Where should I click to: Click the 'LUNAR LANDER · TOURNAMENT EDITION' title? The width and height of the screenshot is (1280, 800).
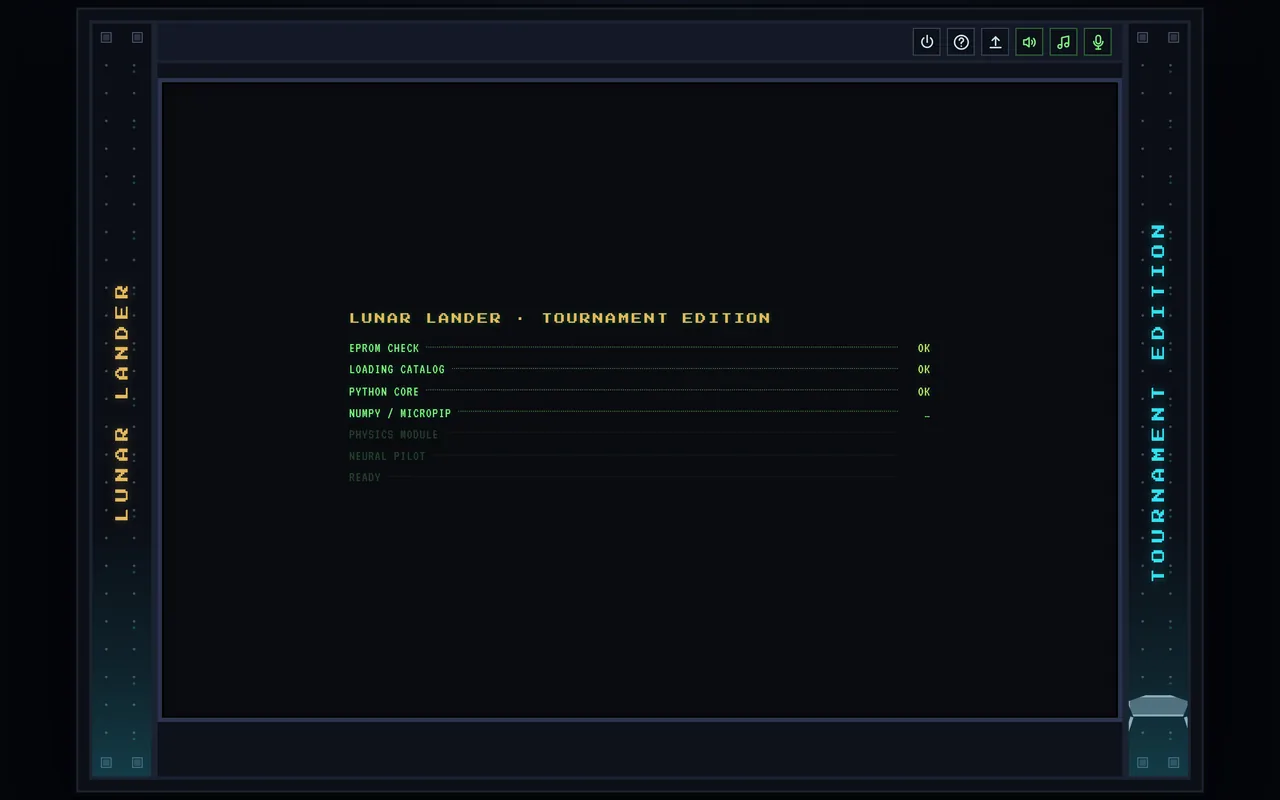click(x=560, y=318)
